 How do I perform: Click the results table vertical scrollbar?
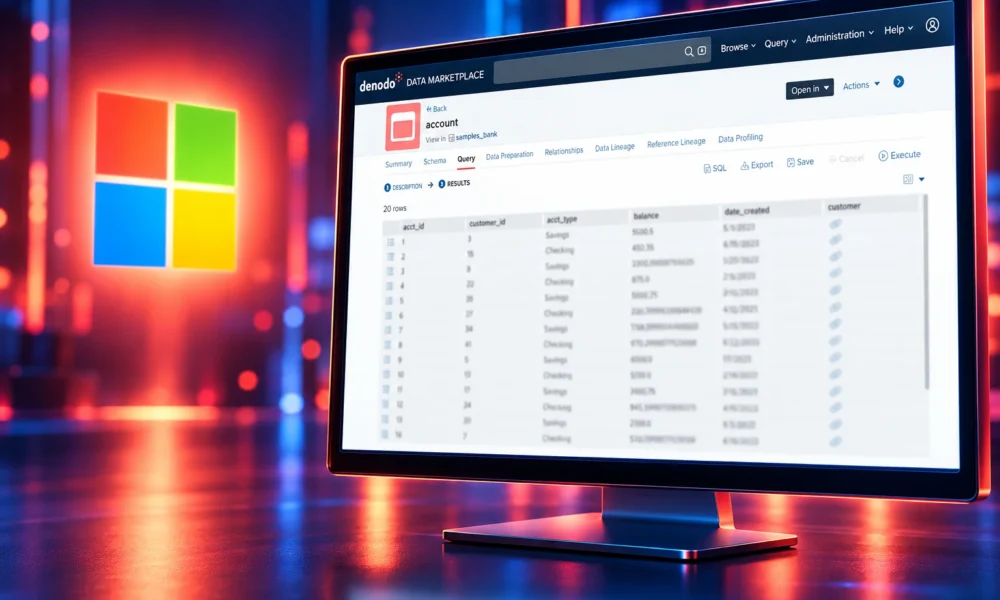click(x=926, y=293)
